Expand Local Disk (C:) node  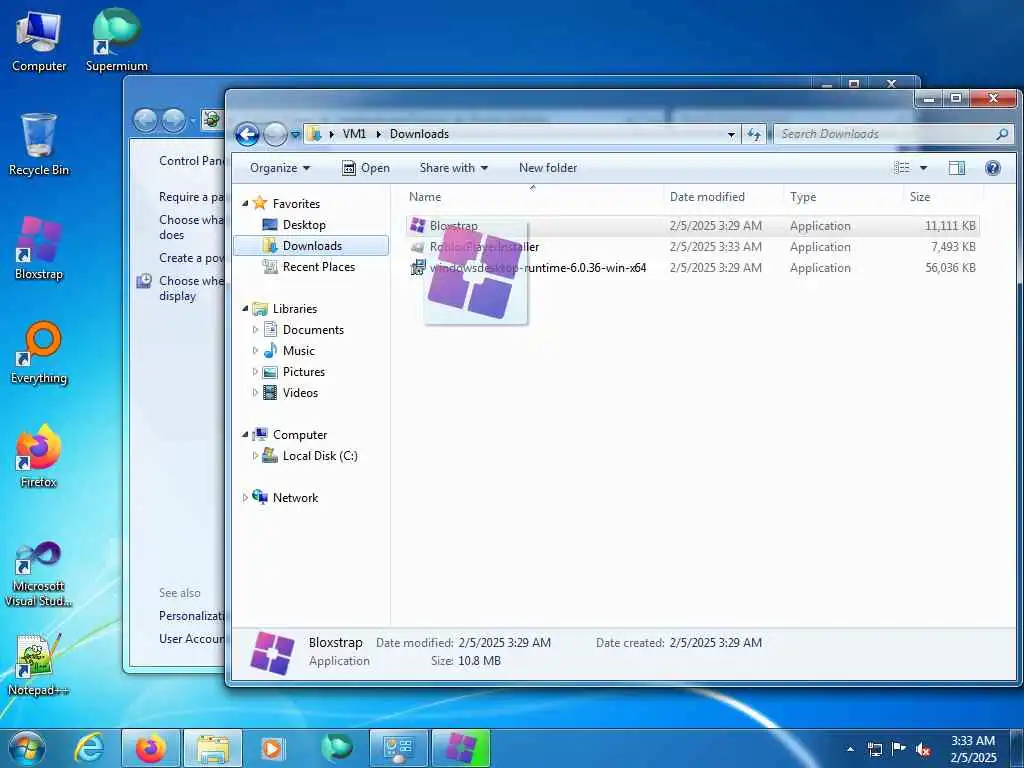pos(255,456)
